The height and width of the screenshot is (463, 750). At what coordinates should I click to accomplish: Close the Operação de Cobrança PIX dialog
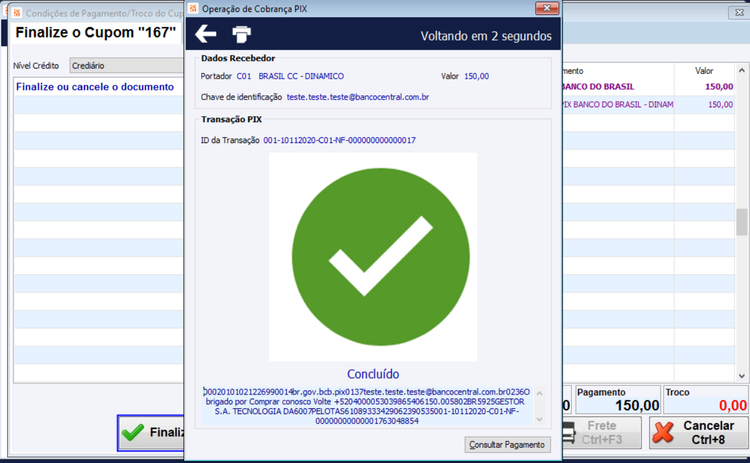click(547, 8)
